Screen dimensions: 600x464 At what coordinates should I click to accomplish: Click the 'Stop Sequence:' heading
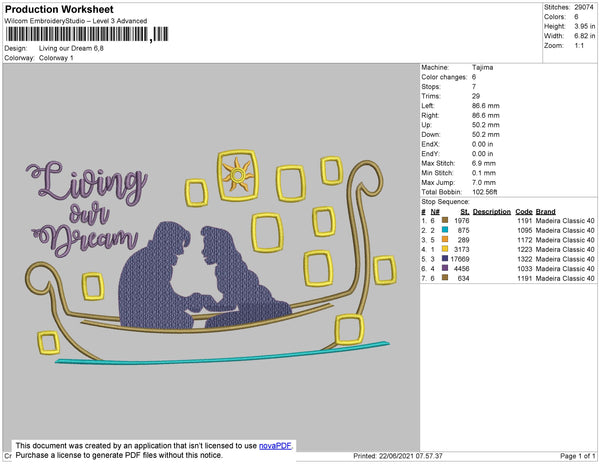445,202
